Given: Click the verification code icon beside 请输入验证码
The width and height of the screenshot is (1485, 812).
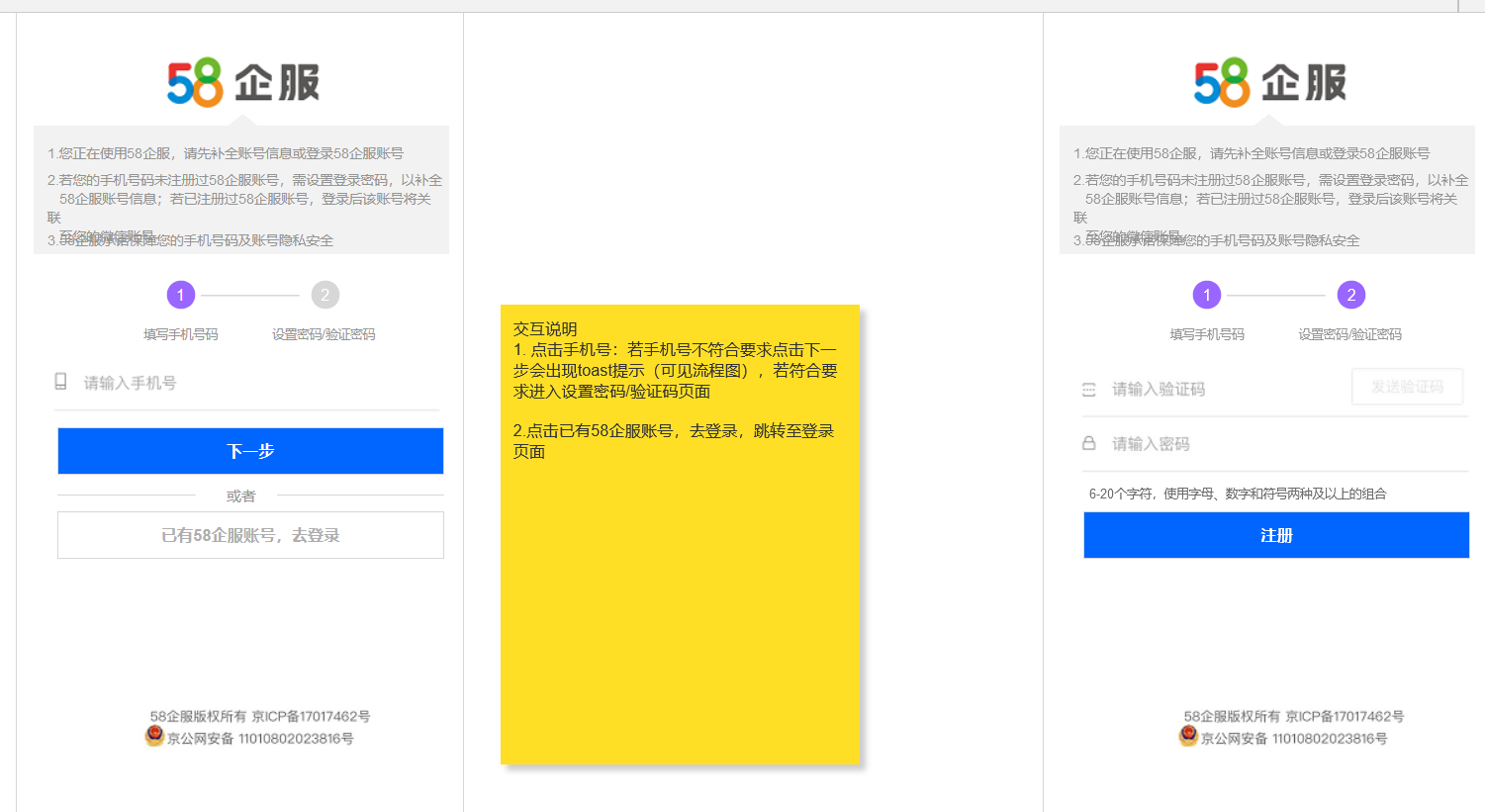Looking at the screenshot, I should tap(1089, 390).
